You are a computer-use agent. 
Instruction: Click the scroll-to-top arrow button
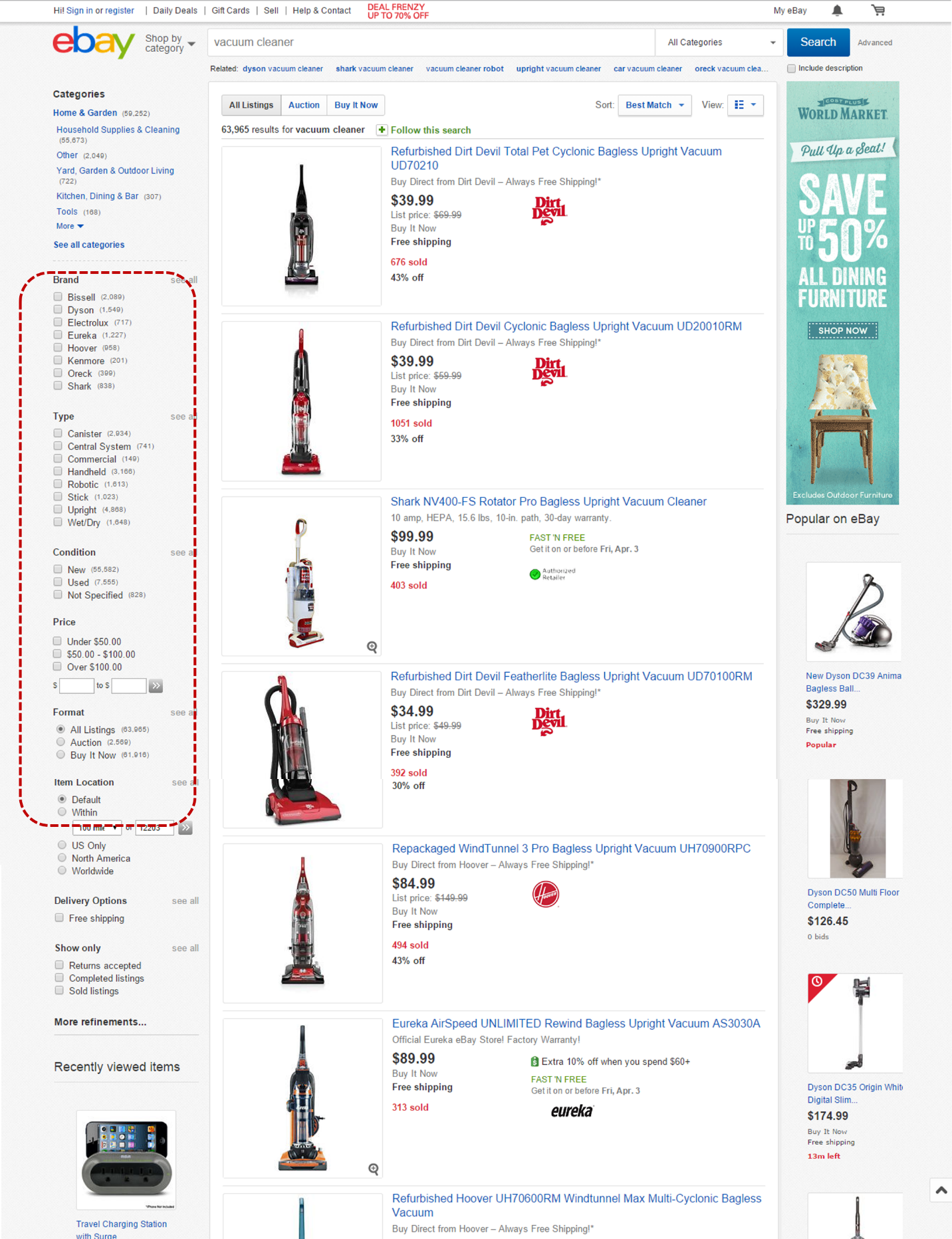point(941,1190)
